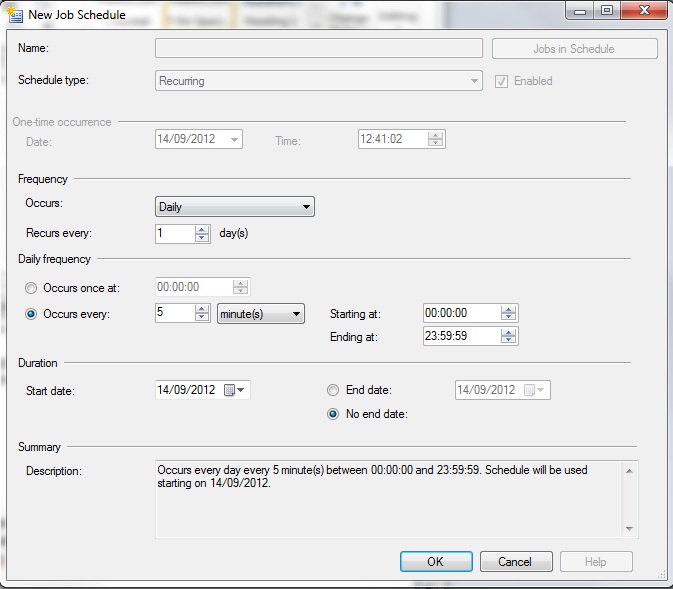Increase the Recur every days value
This screenshot has height=589, width=673.
point(202,229)
